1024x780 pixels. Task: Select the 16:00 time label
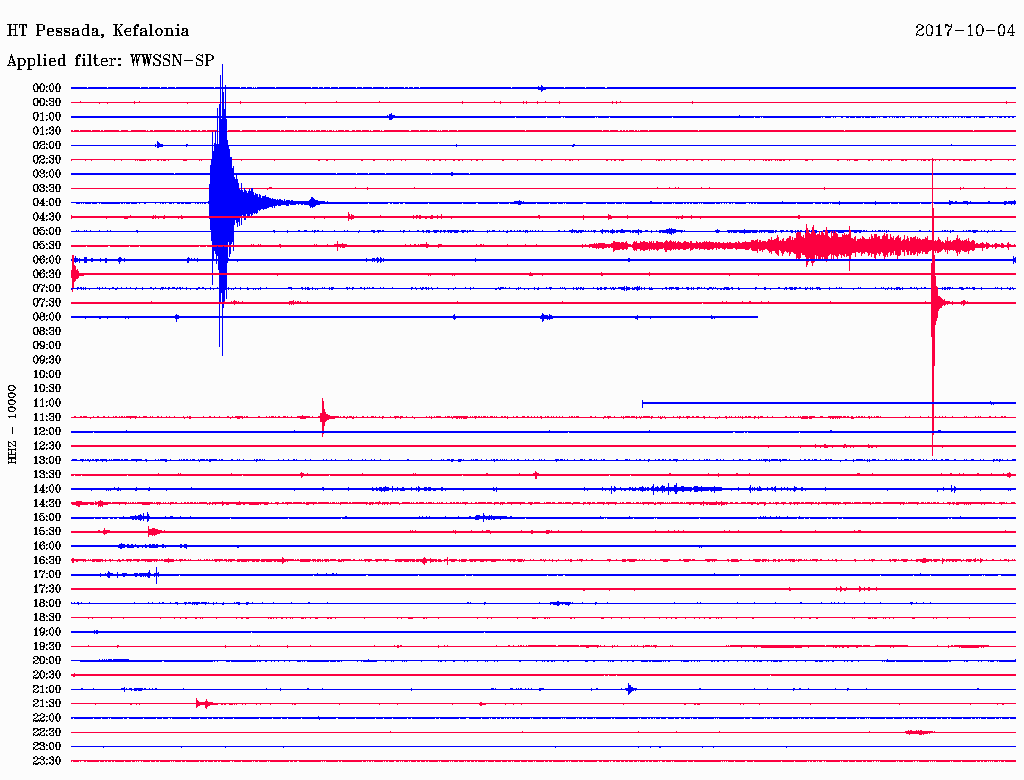pos(47,546)
